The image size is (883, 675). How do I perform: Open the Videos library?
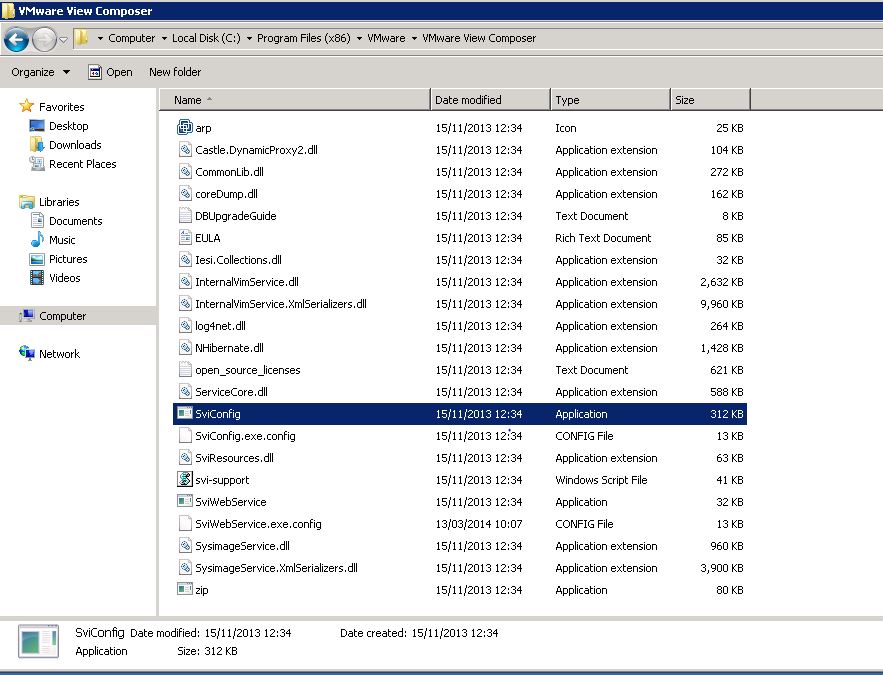pyautogui.click(x=64, y=278)
